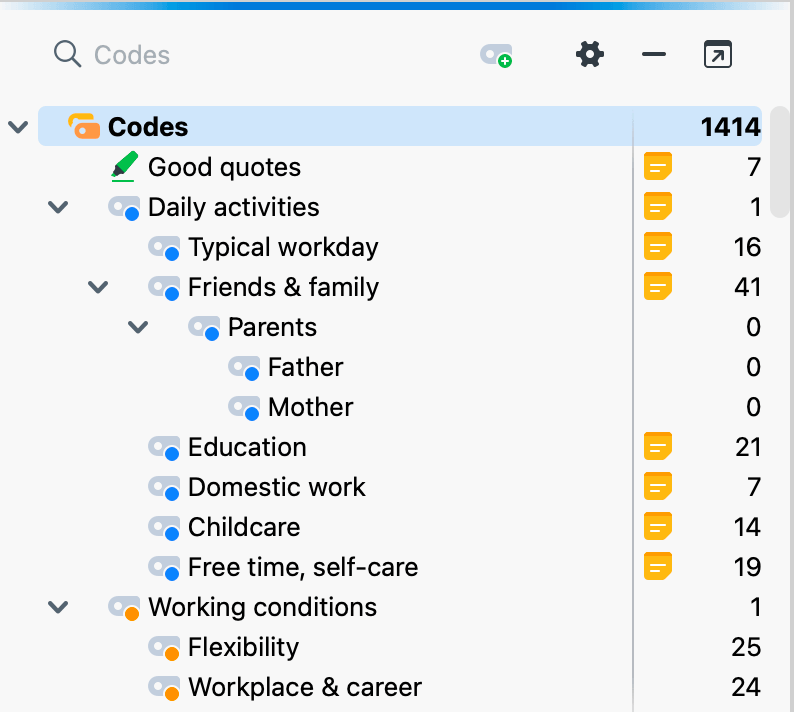Click the orange Codes root icon
The width and height of the screenshot is (794, 712).
coord(84,126)
